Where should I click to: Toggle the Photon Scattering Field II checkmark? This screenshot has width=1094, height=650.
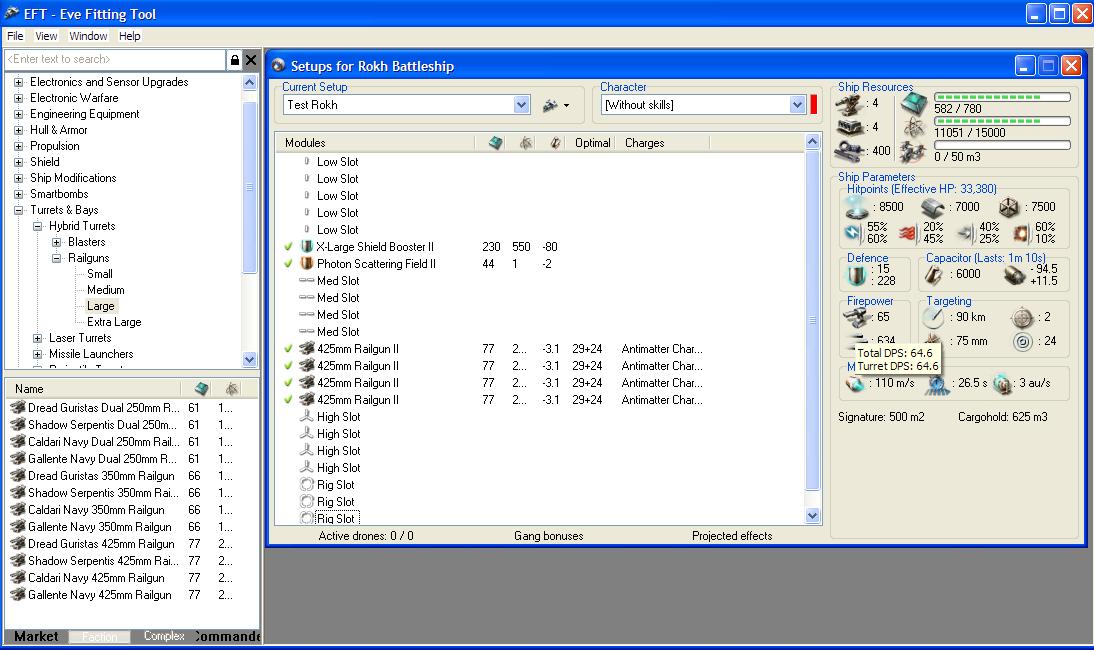pos(288,264)
